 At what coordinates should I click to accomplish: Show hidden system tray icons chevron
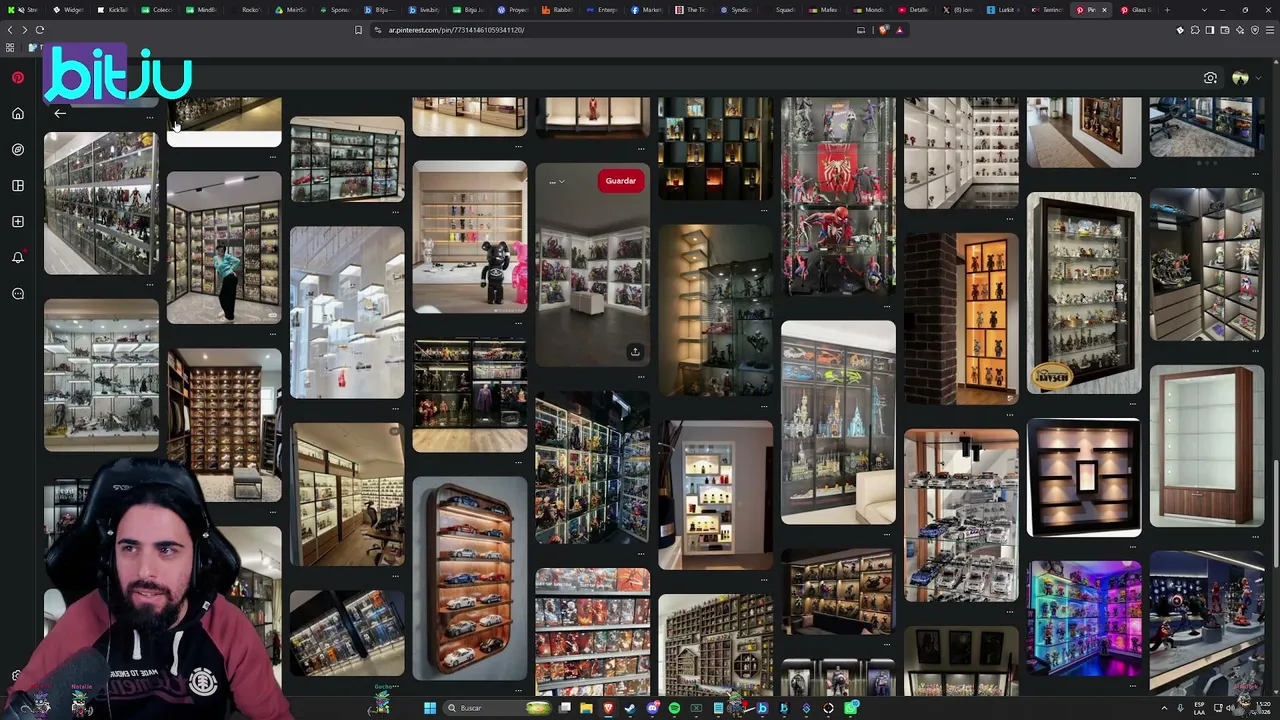1166,708
